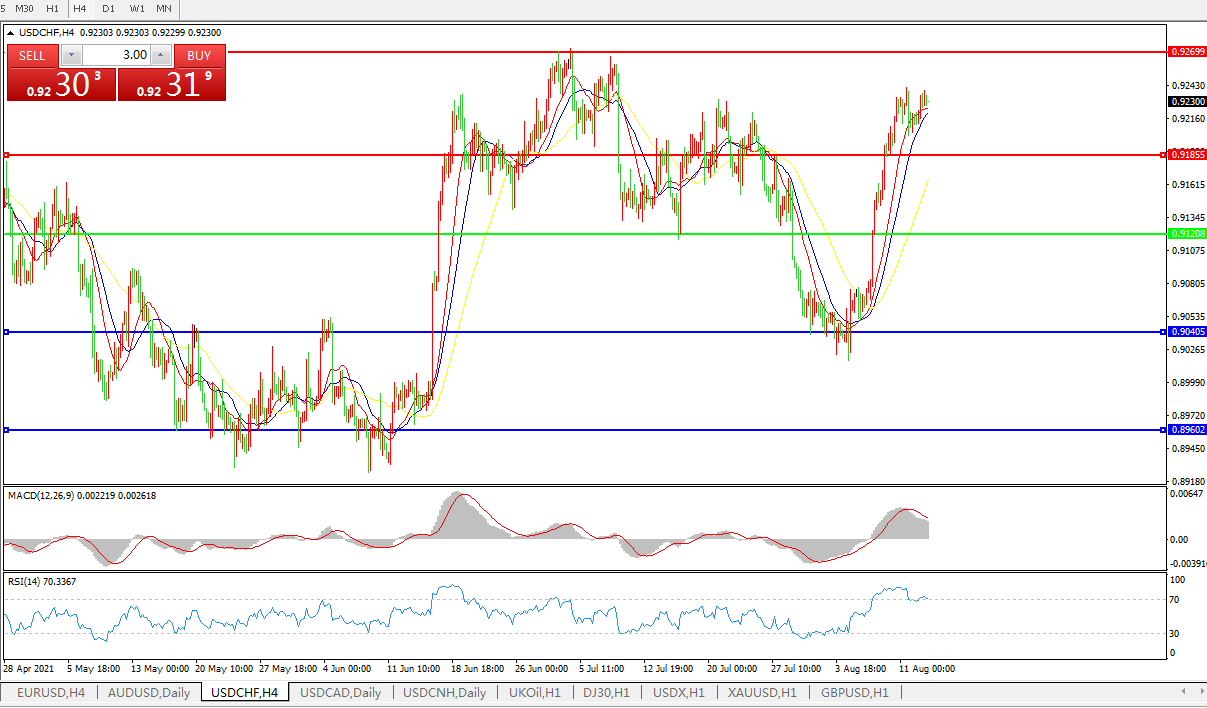The image size is (1207, 708).
Task: Click the SELL button in the one-click trading panel
Action: [x=32, y=56]
